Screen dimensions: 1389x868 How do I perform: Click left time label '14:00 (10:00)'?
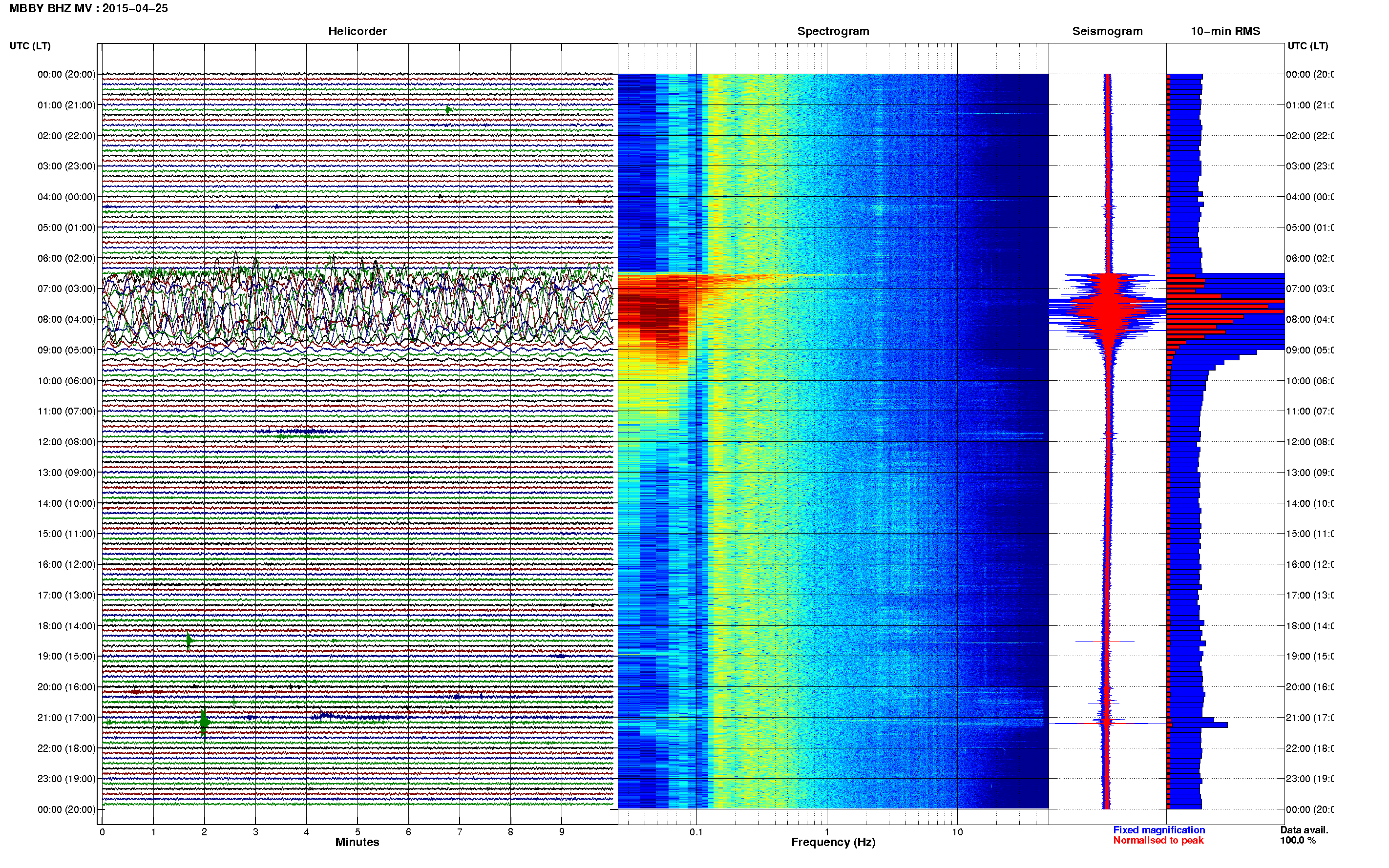(x=66, y=503)
